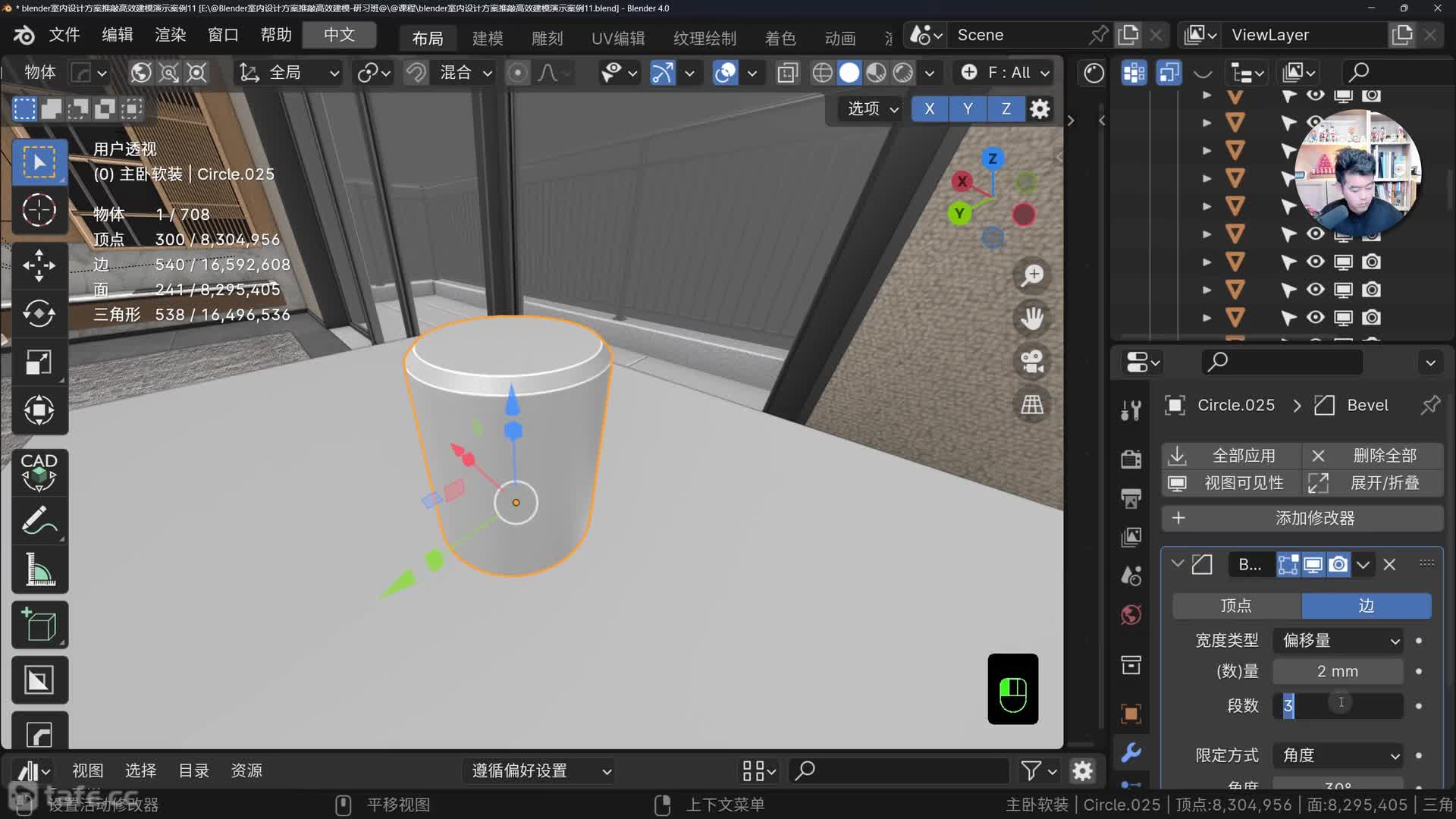Open the 渲染 menu

point(170,35)
